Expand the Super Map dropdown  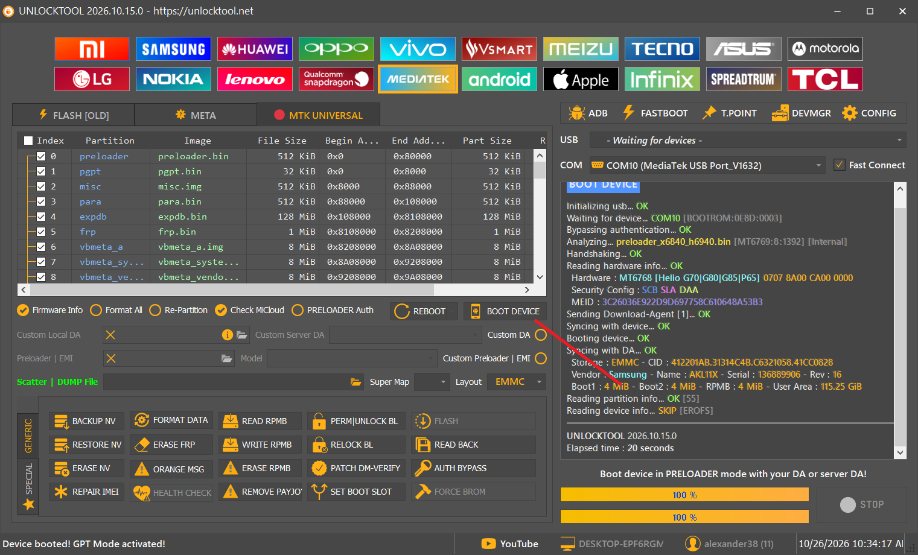[x=431, y=382]
